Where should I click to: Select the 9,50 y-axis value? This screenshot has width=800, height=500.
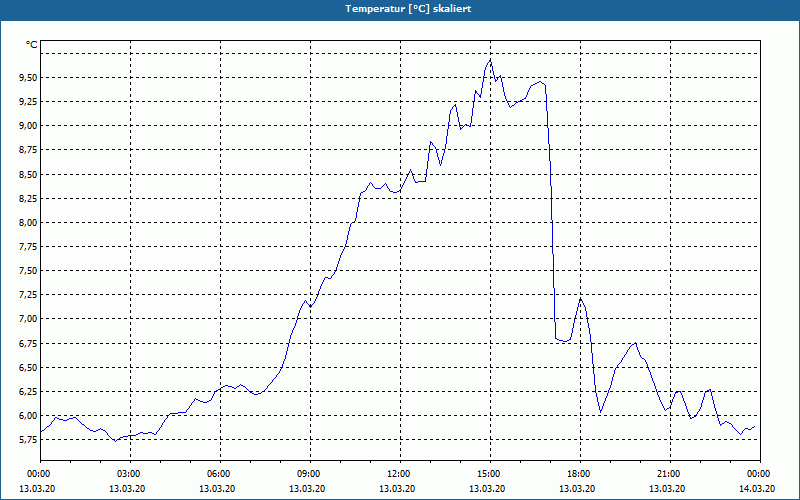[x=29, y=78]
